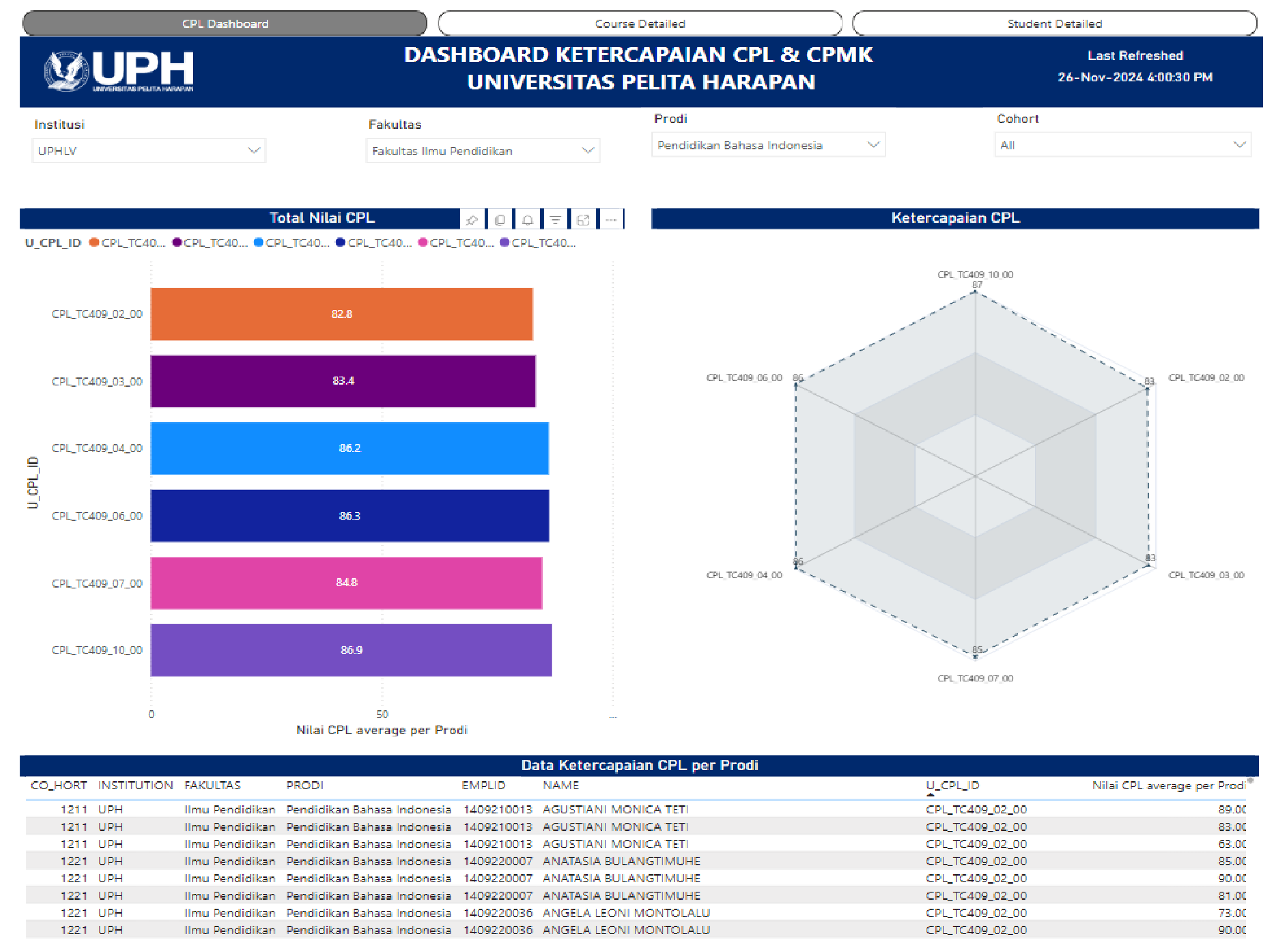Image resolution: width=1288 pixels, height=944 pixels.
Task: Click violet legend swatch
Action: [x=505, y=242]
